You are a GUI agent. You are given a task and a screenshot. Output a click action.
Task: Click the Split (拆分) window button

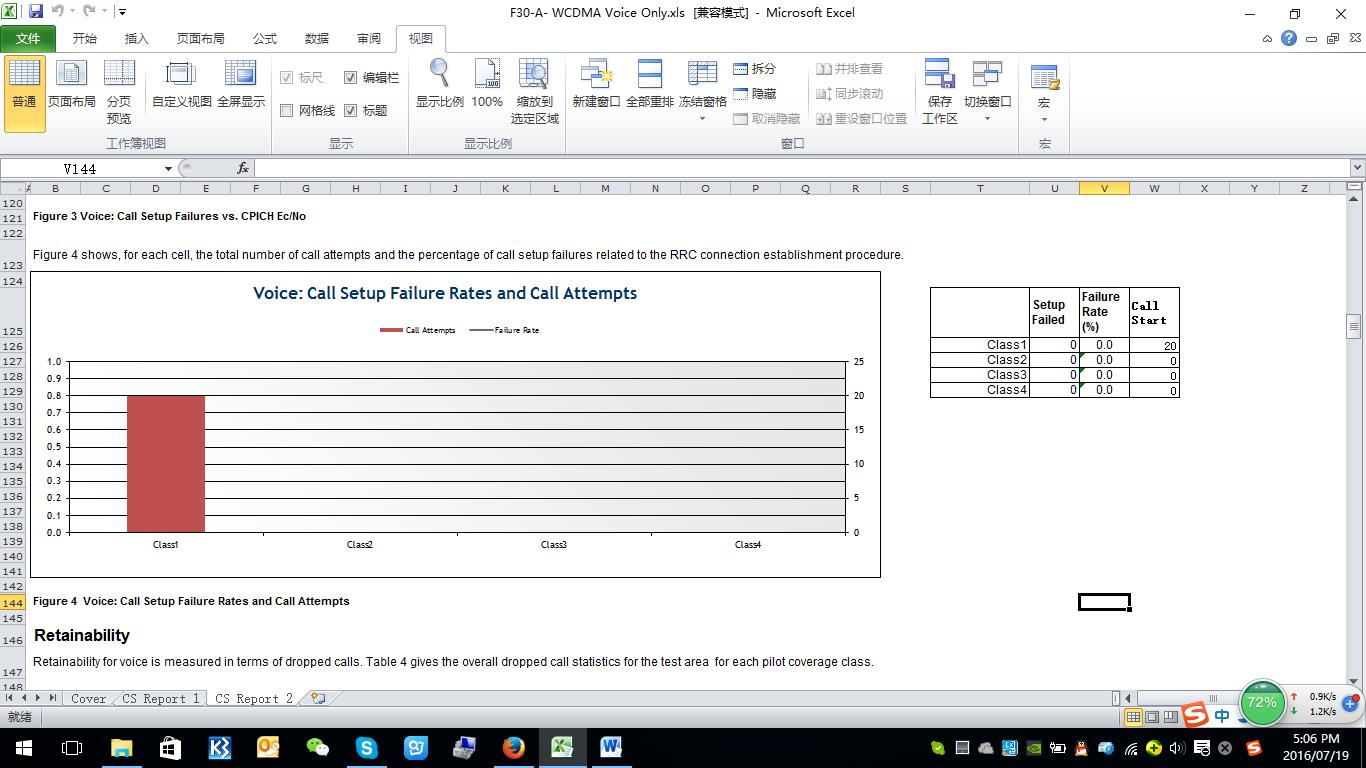[x=755, y=69]
